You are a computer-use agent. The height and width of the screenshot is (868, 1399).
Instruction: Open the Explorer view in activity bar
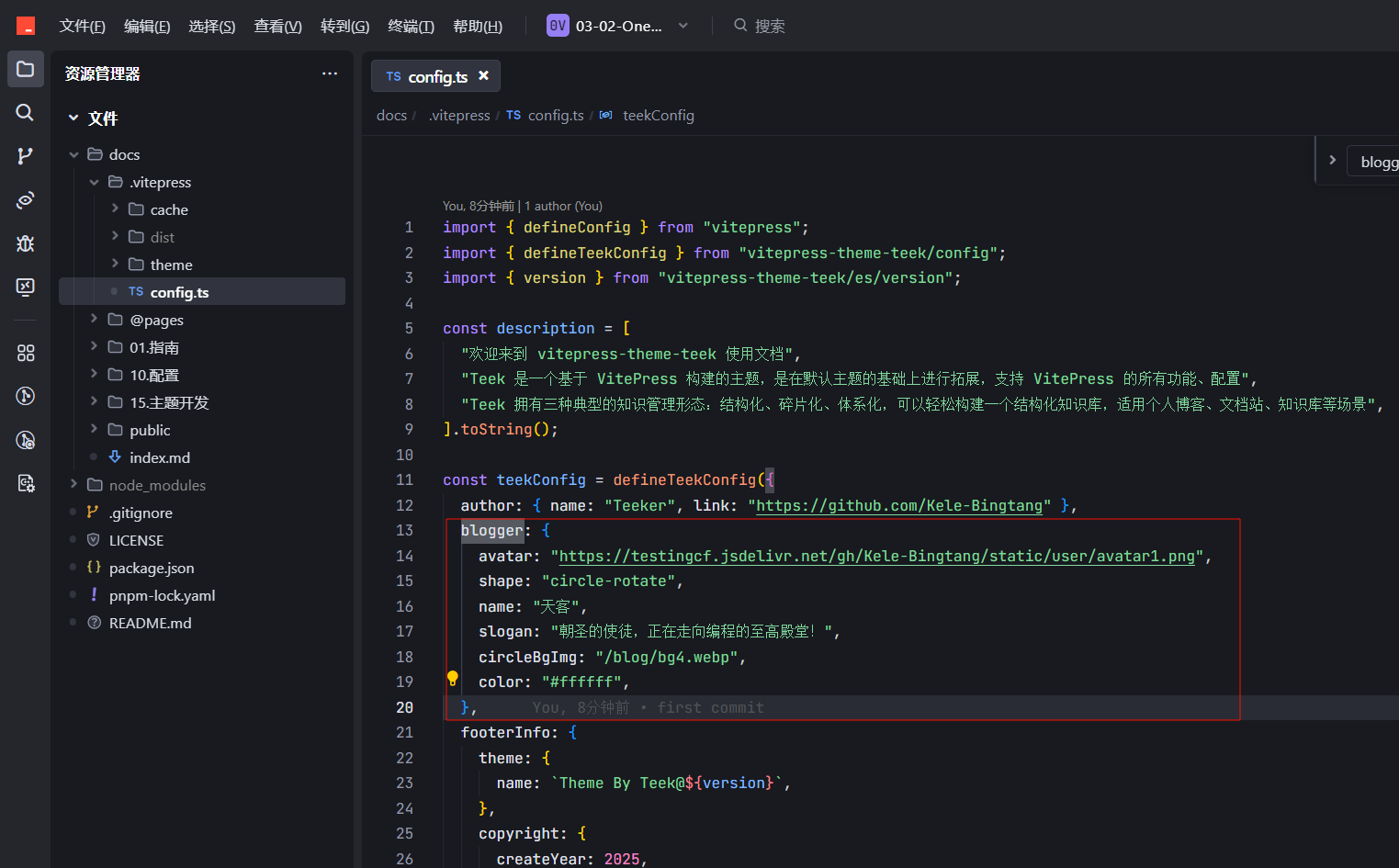coord(26,69)
